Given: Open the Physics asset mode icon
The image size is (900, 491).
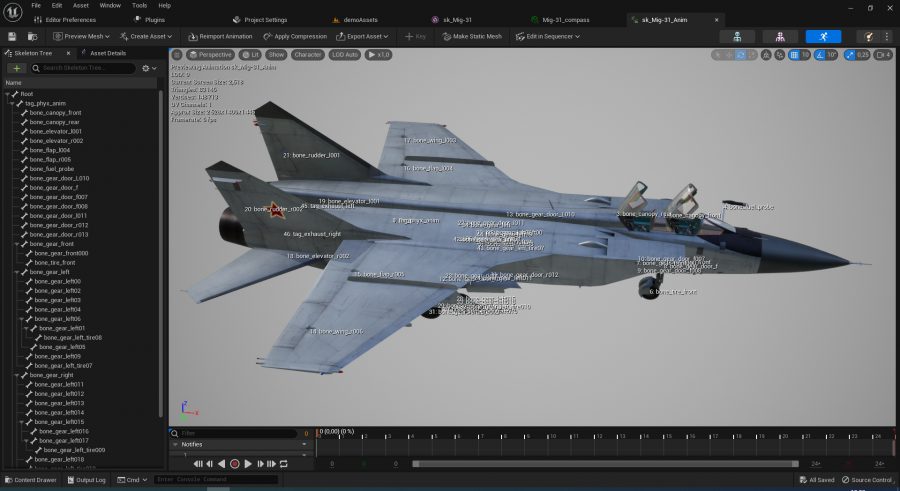Looking at the screenshot, I should (x=869, y=37).
